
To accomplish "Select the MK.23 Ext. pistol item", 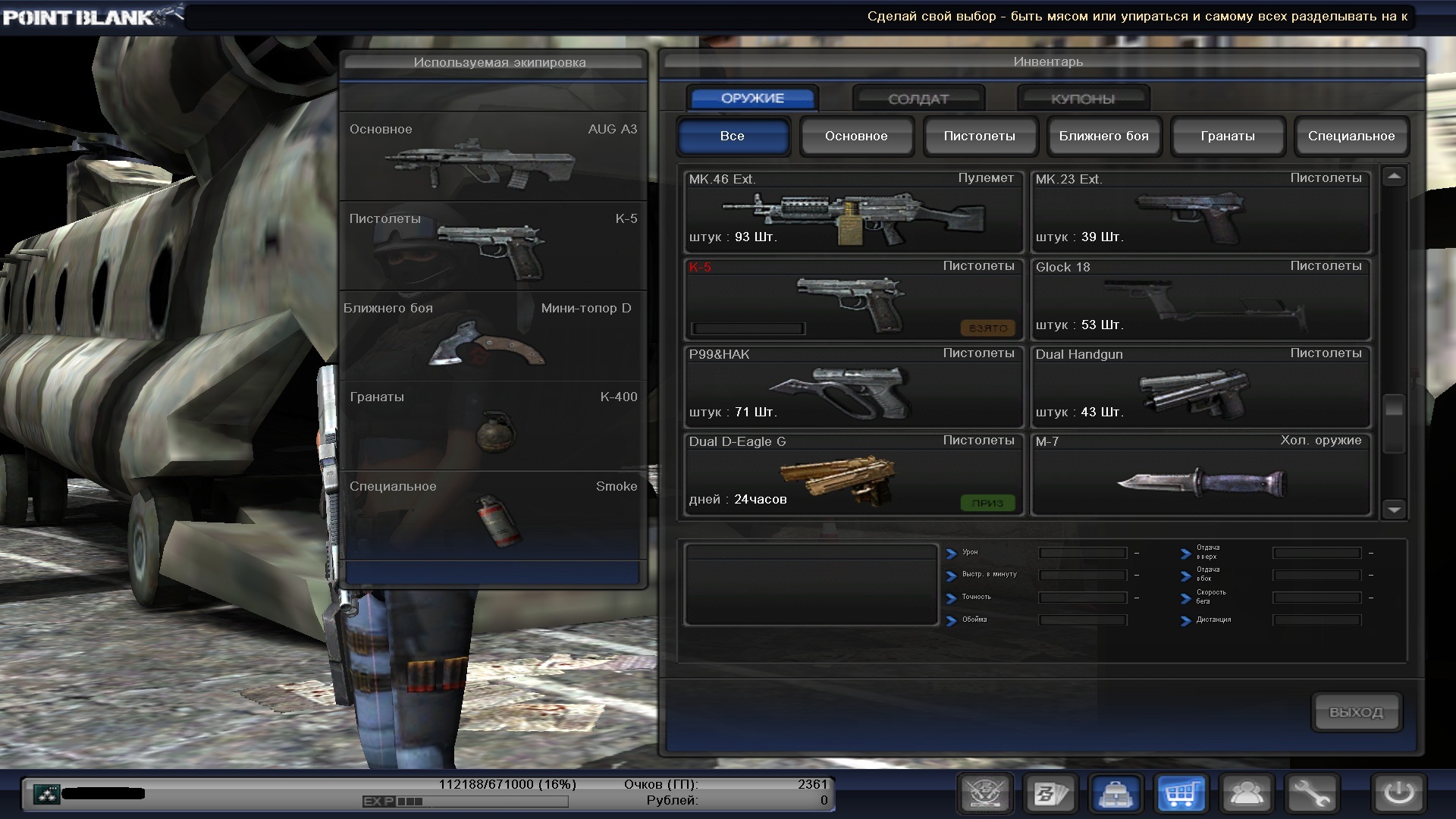I will (x=1200, y=212).
